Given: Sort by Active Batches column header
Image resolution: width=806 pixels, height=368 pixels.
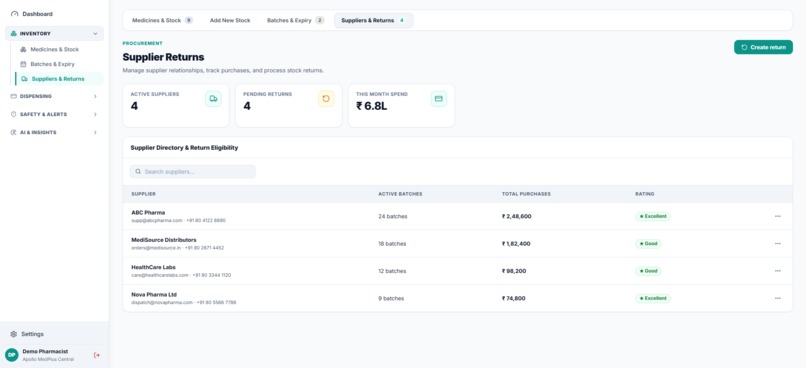Looking at the screenshot, I should coord(400,194).
